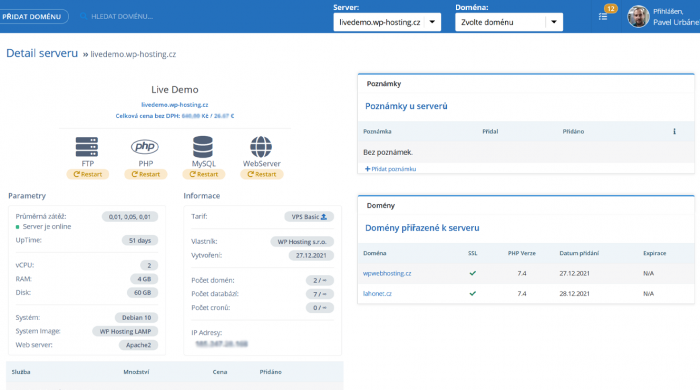Click the SSL checkmark for wpwebhosting.cz
This screenshot has width=700, height=390.
coord(472,273)
